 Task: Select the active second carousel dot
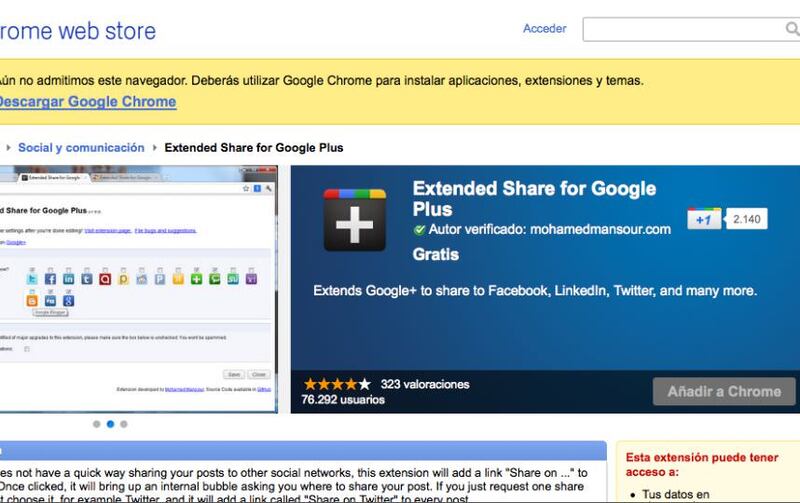click(110, 424)
